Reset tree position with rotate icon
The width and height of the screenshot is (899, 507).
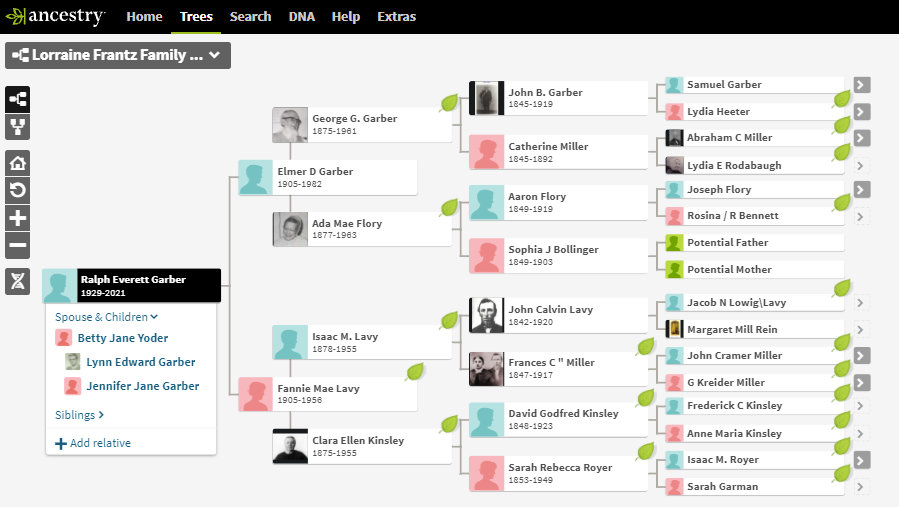pos(18,190)
